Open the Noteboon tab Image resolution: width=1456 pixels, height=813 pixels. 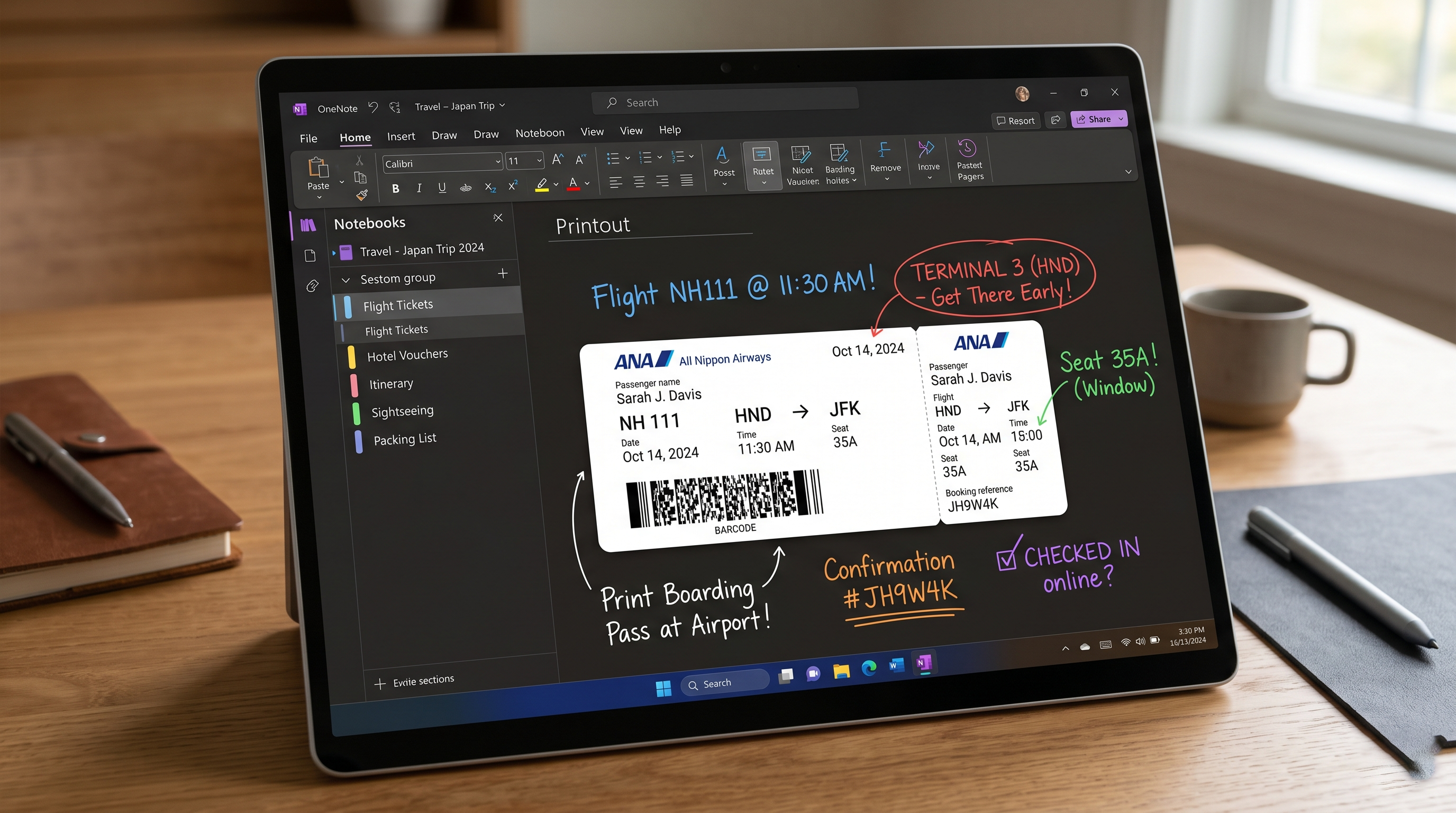tap(540, 133)
